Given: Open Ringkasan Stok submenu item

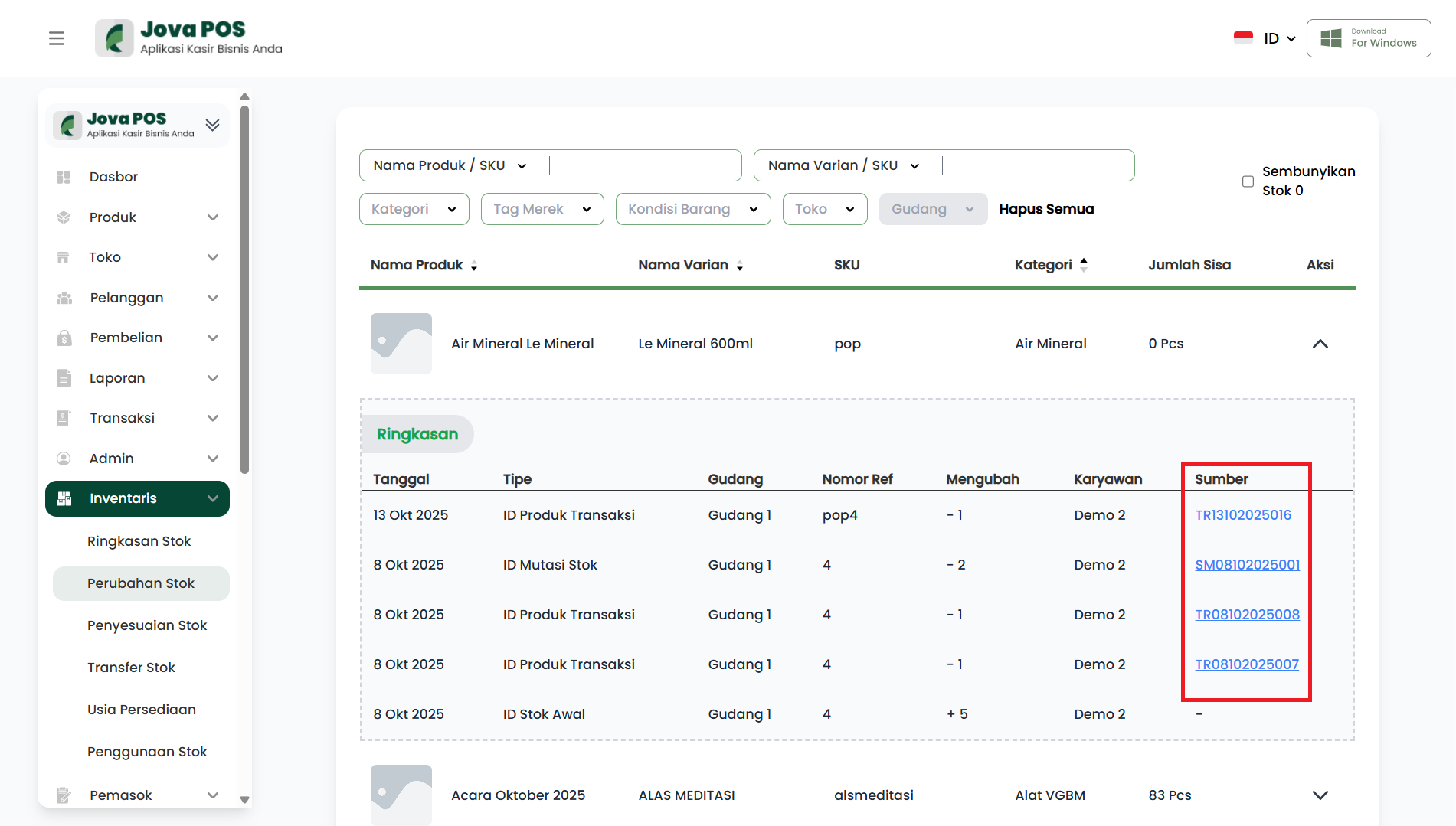Looking at the screenshot, I should [139, 541].
